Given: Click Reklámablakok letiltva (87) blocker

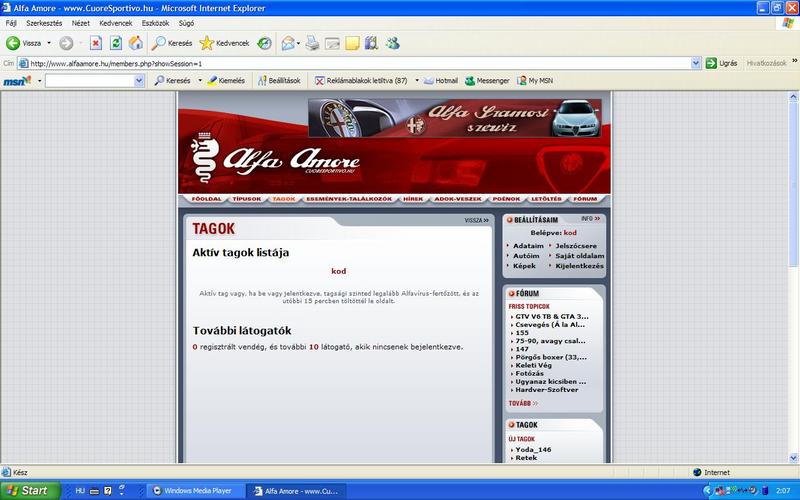Looking at the screenshot, I should click(361, 81).
